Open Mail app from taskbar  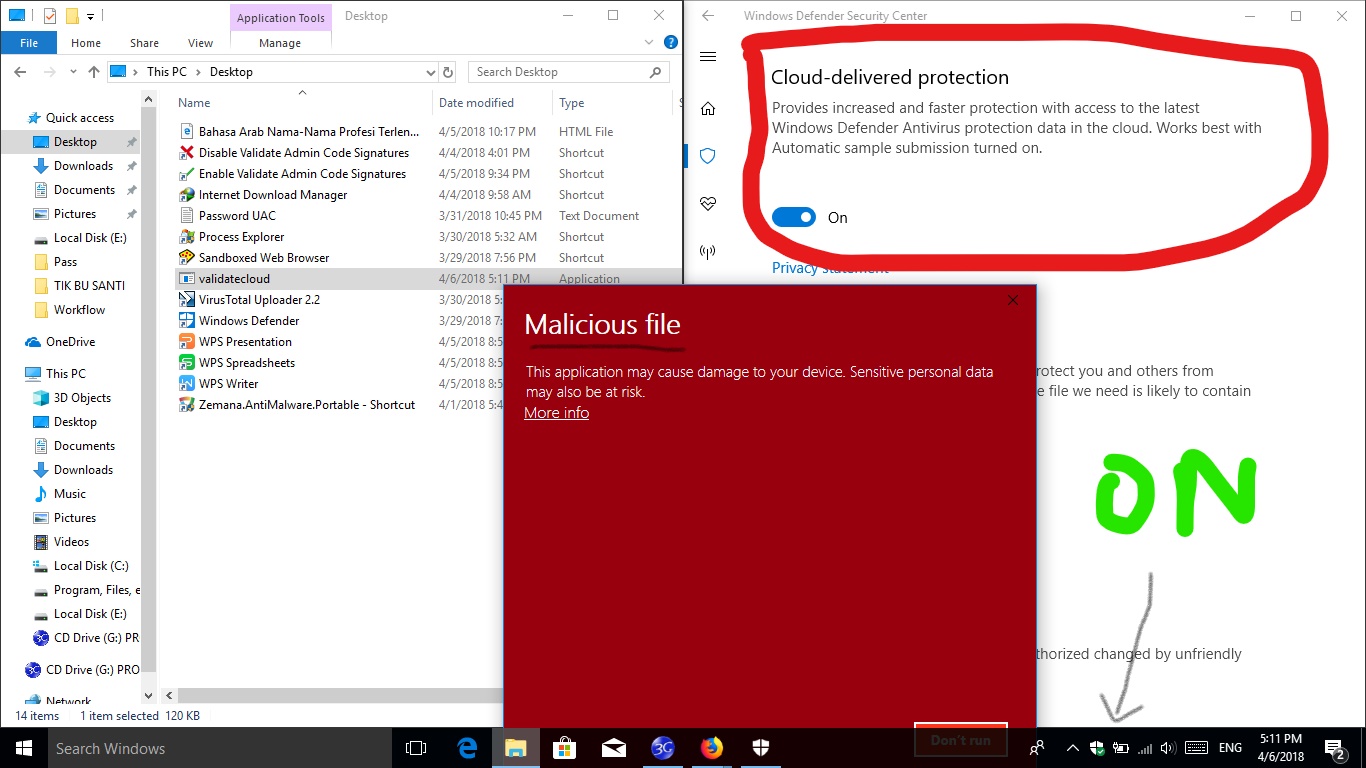[614, 748]
